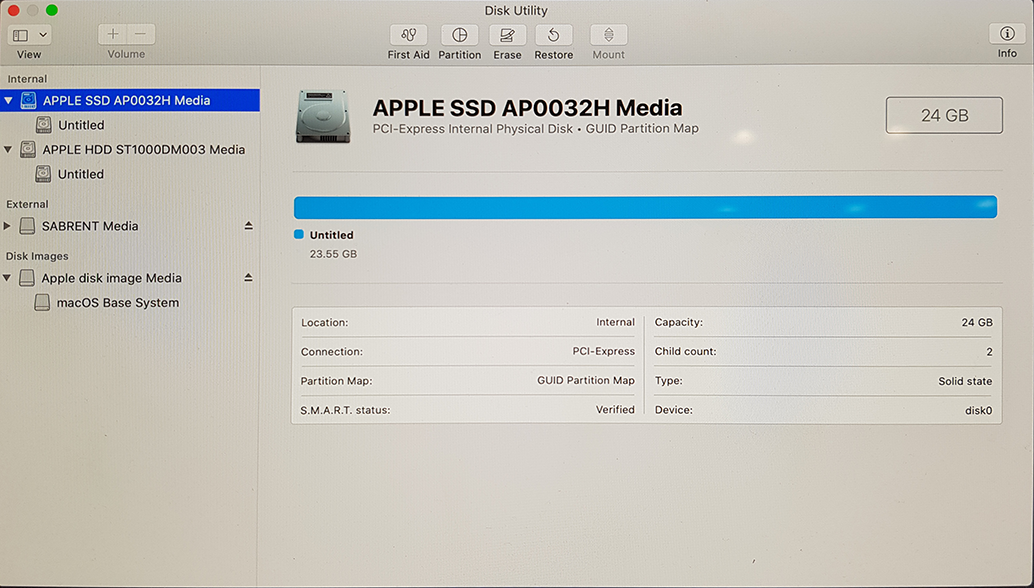Click the SABRENT Media drive icon
Image resolution: width=1034 pixels, height=588 pixels.
[x=27, y=226]
